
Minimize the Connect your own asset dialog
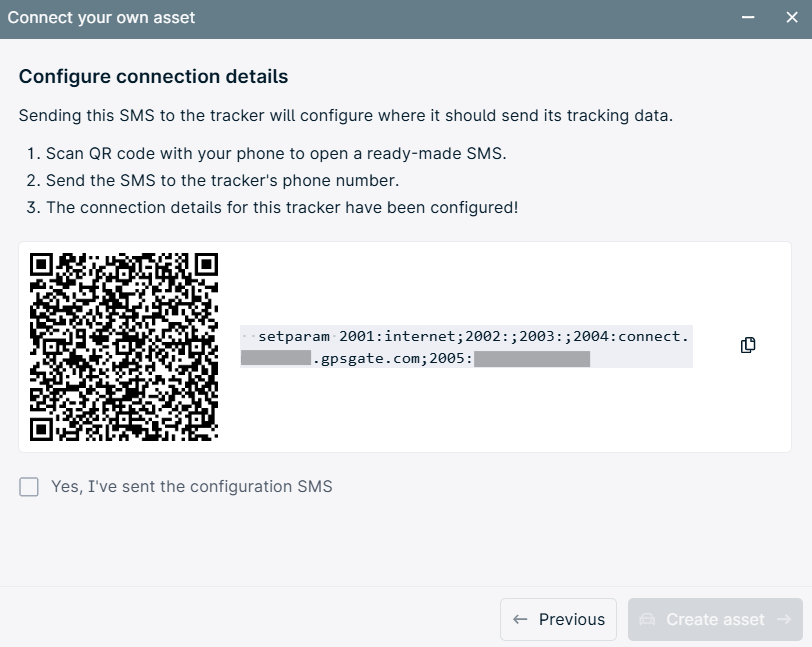pyautogui.click(x=748, y=18)
